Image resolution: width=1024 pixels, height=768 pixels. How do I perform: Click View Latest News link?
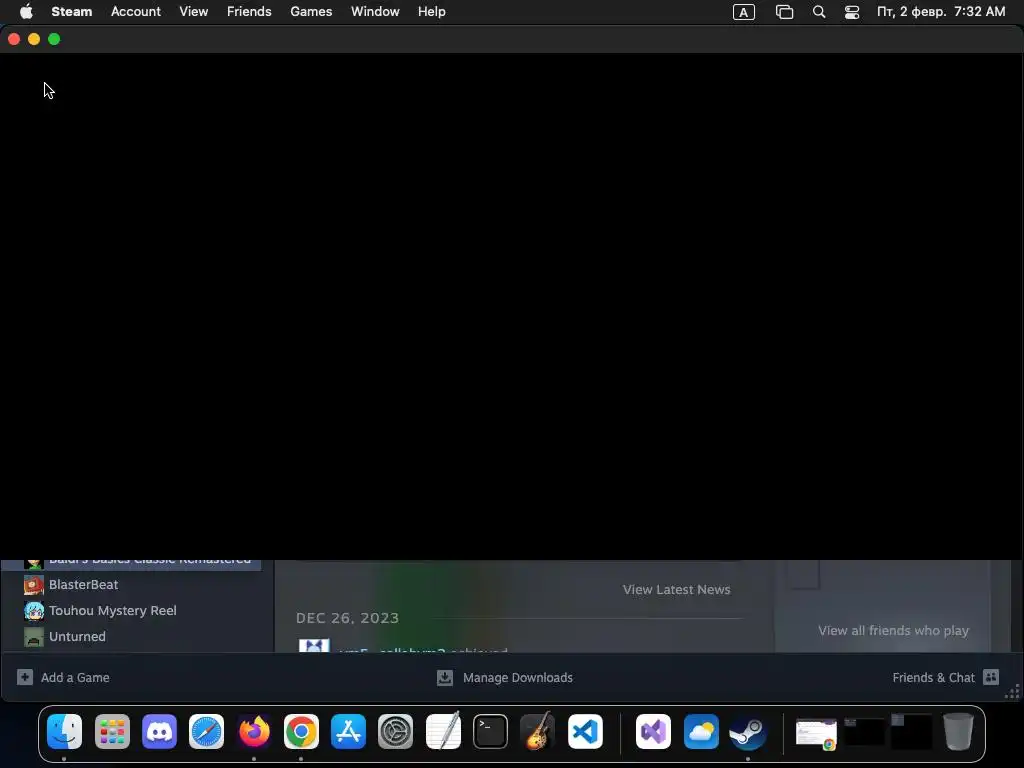pyautogui.click(x=677, y=590)
